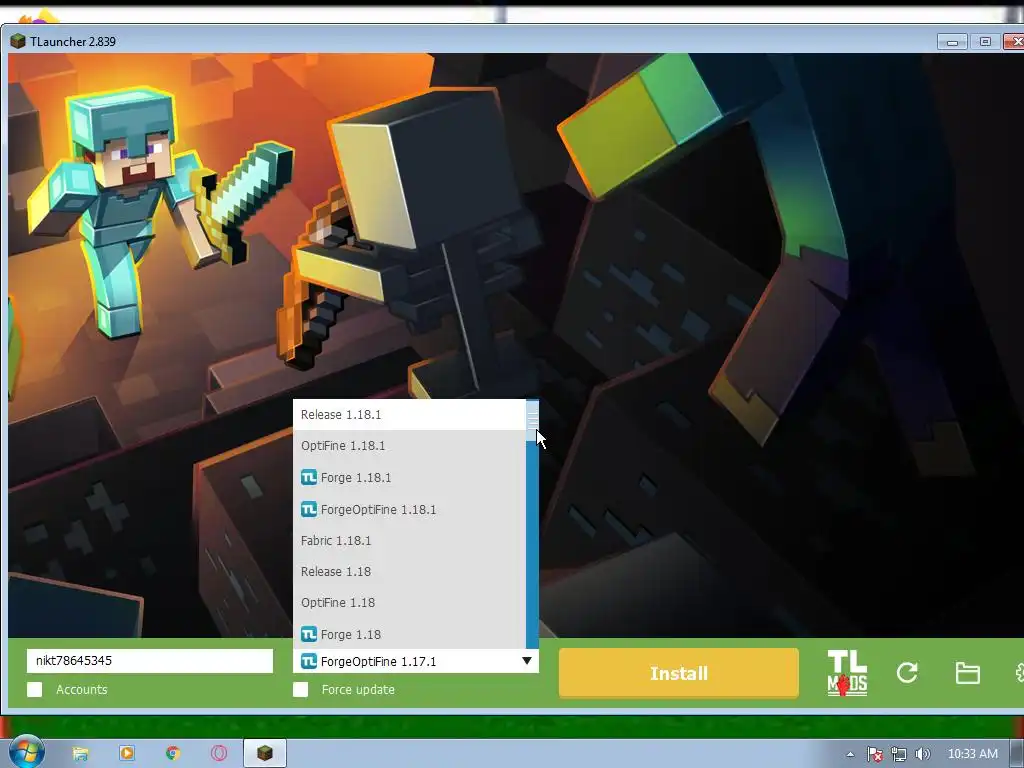This screenshot has width=1024, height=768.
Task: Choose Fabric 1.18.1 version
Action: (x=409, y=541)
